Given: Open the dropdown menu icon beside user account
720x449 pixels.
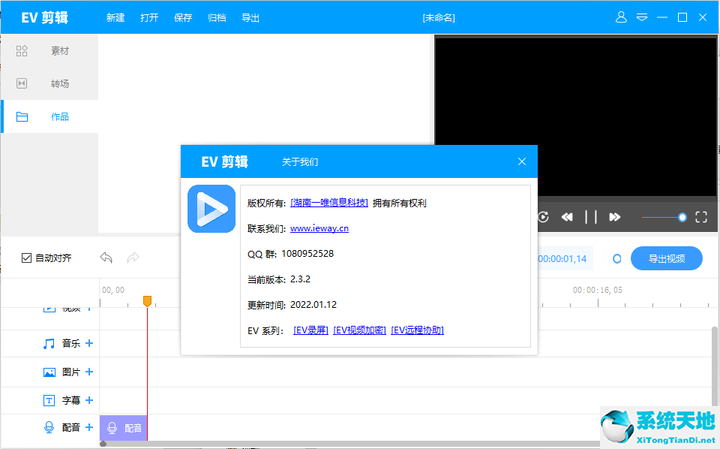Looking at the screenshot, I should click(x=642, y=18).
